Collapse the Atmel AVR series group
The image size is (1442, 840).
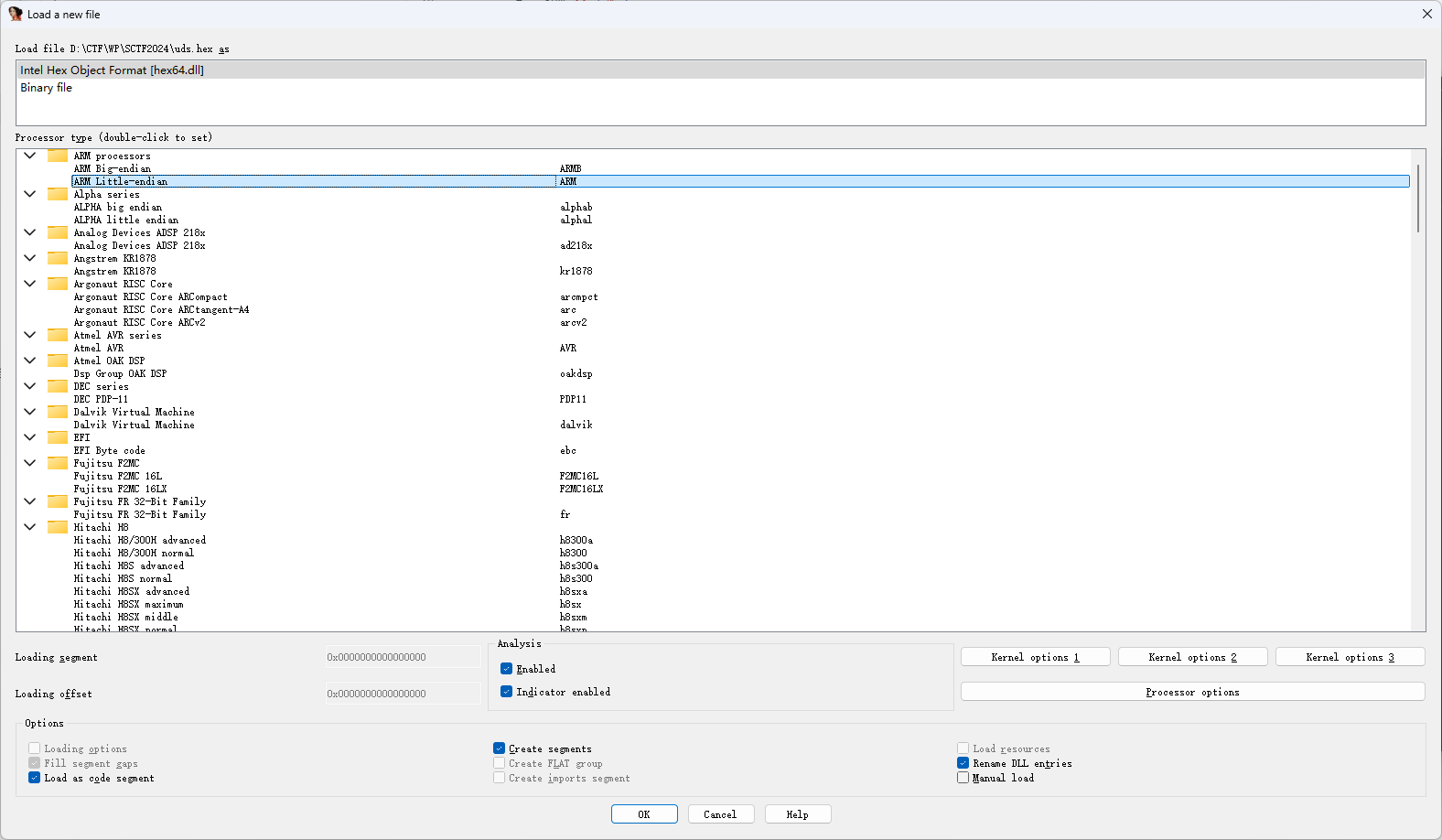pos(30,335)
